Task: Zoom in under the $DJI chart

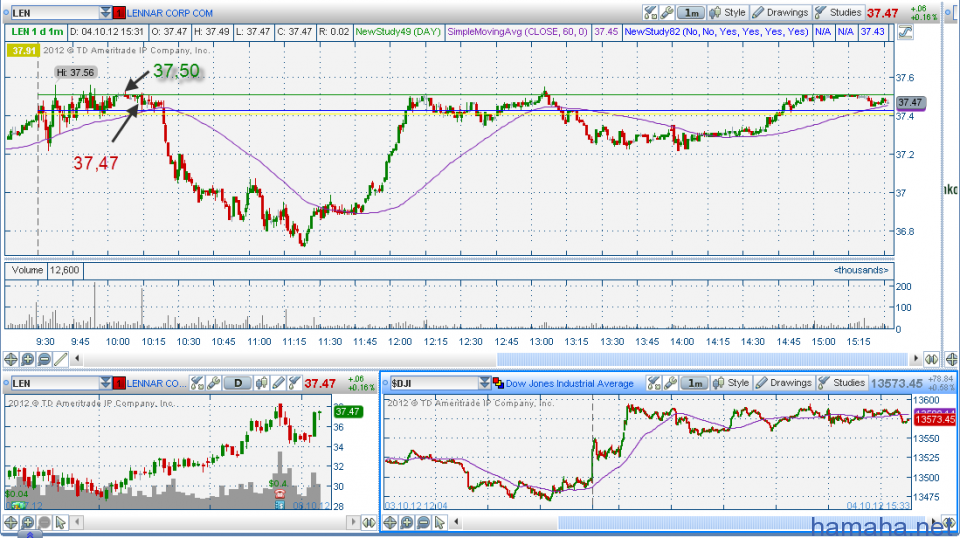Action: [x=407, y=522]
